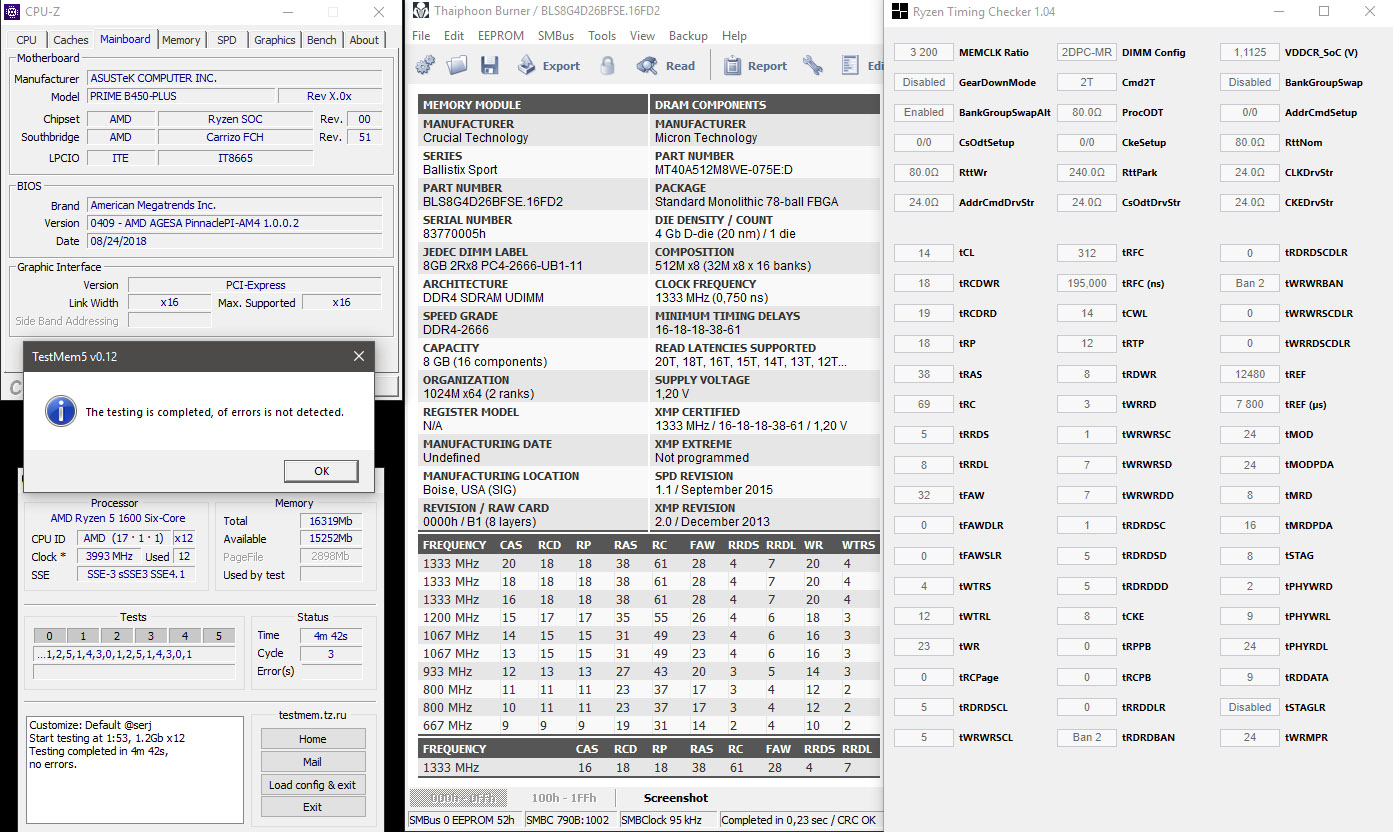Click the CPU-Z title bar application icon
This screenshot has height=832, width=1393.
10,12
